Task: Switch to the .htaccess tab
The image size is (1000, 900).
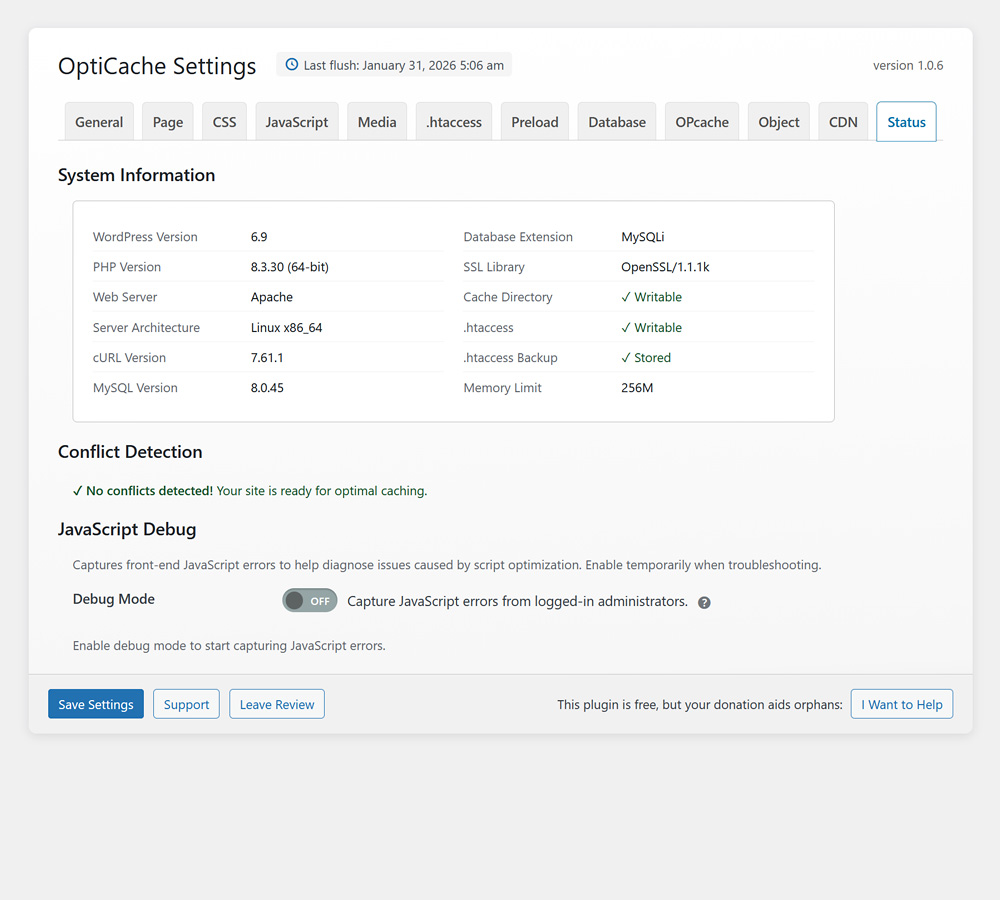Action: (x=454, y=122)
